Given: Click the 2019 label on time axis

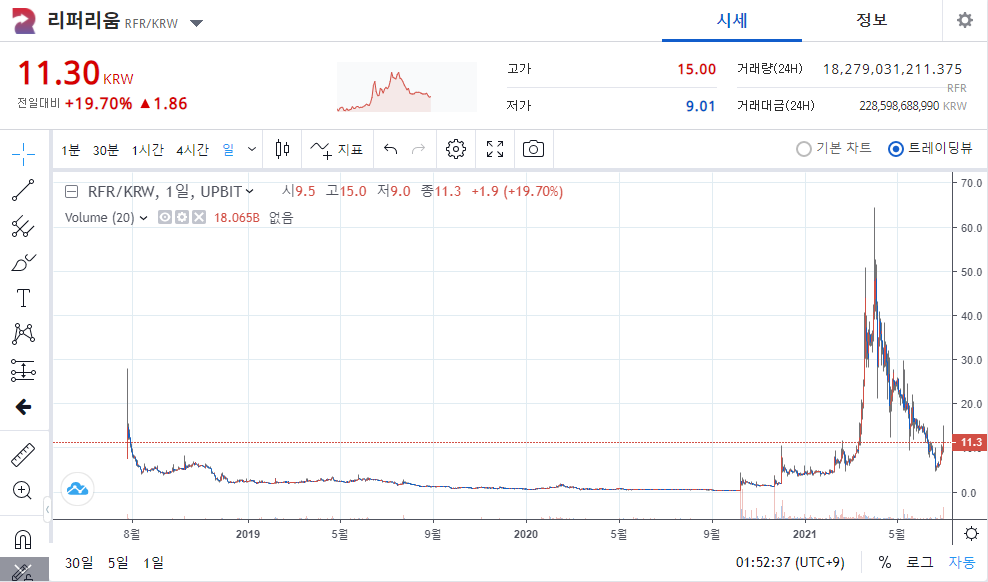Looking at the screenshot, I should tap(248, 534).
